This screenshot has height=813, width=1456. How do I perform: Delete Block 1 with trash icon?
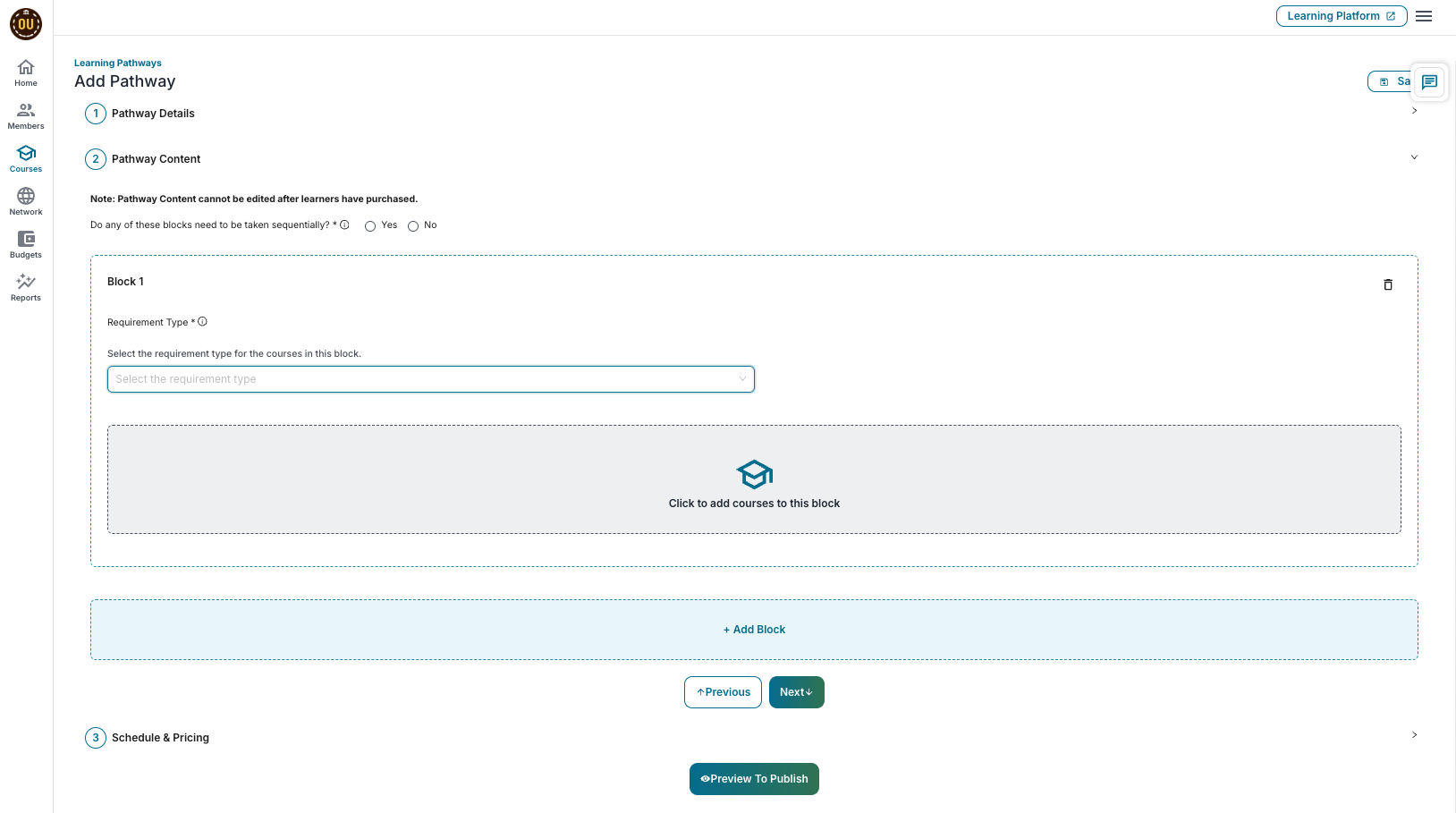coord(1388,284)
